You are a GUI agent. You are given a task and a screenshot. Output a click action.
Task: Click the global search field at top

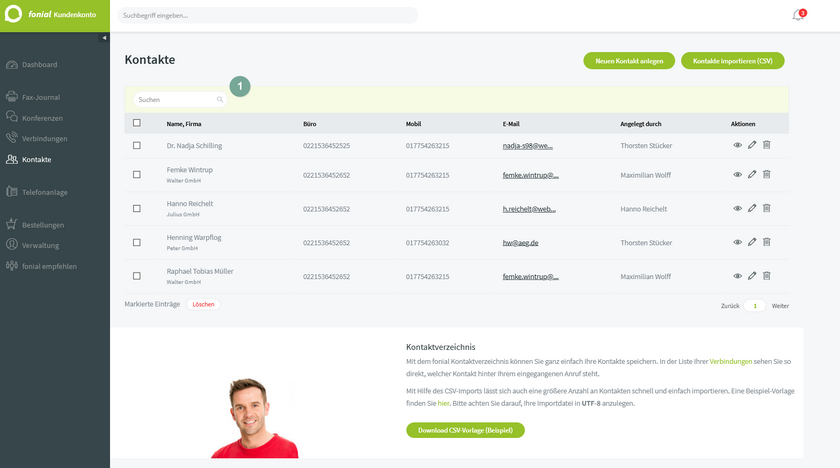coord(267,16)
